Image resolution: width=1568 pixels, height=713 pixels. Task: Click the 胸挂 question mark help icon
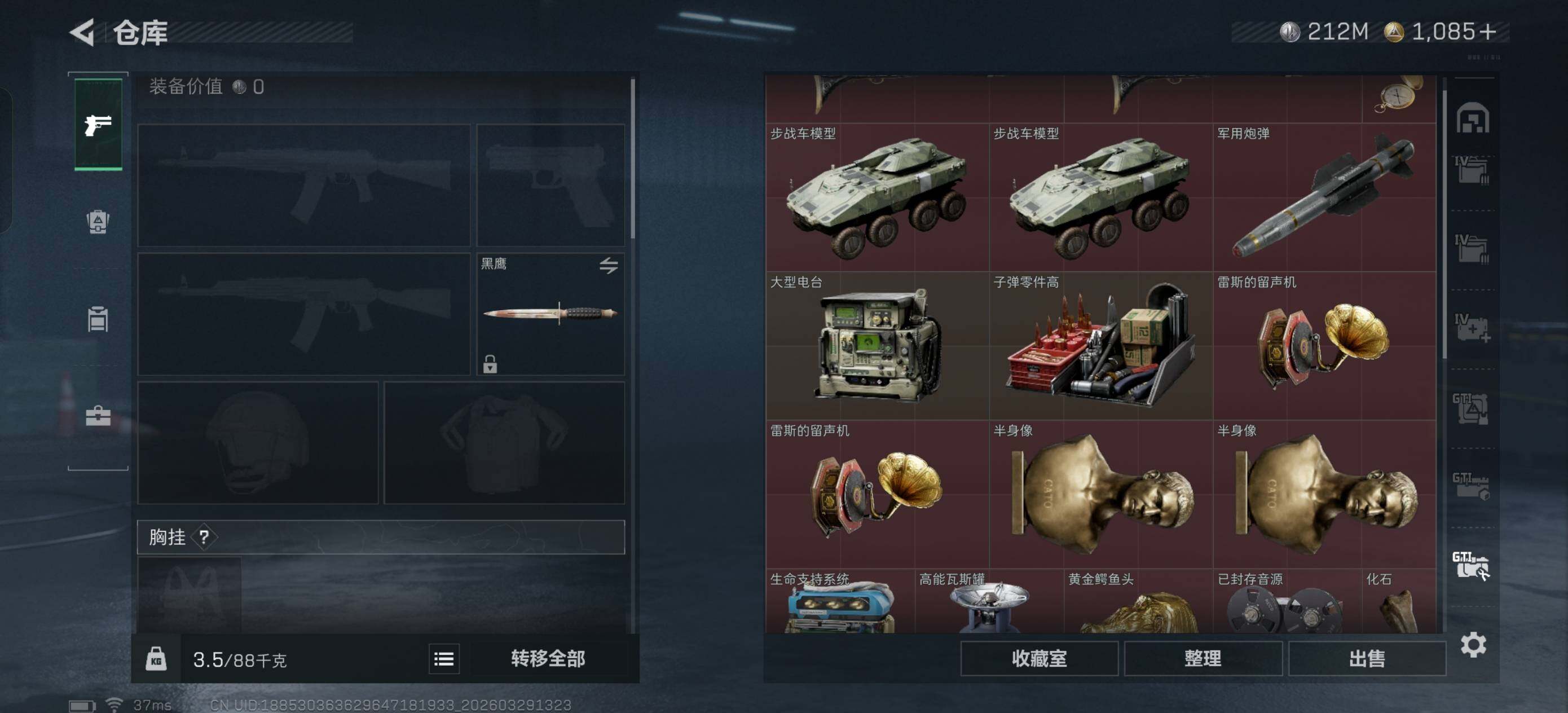pos(204,537)
